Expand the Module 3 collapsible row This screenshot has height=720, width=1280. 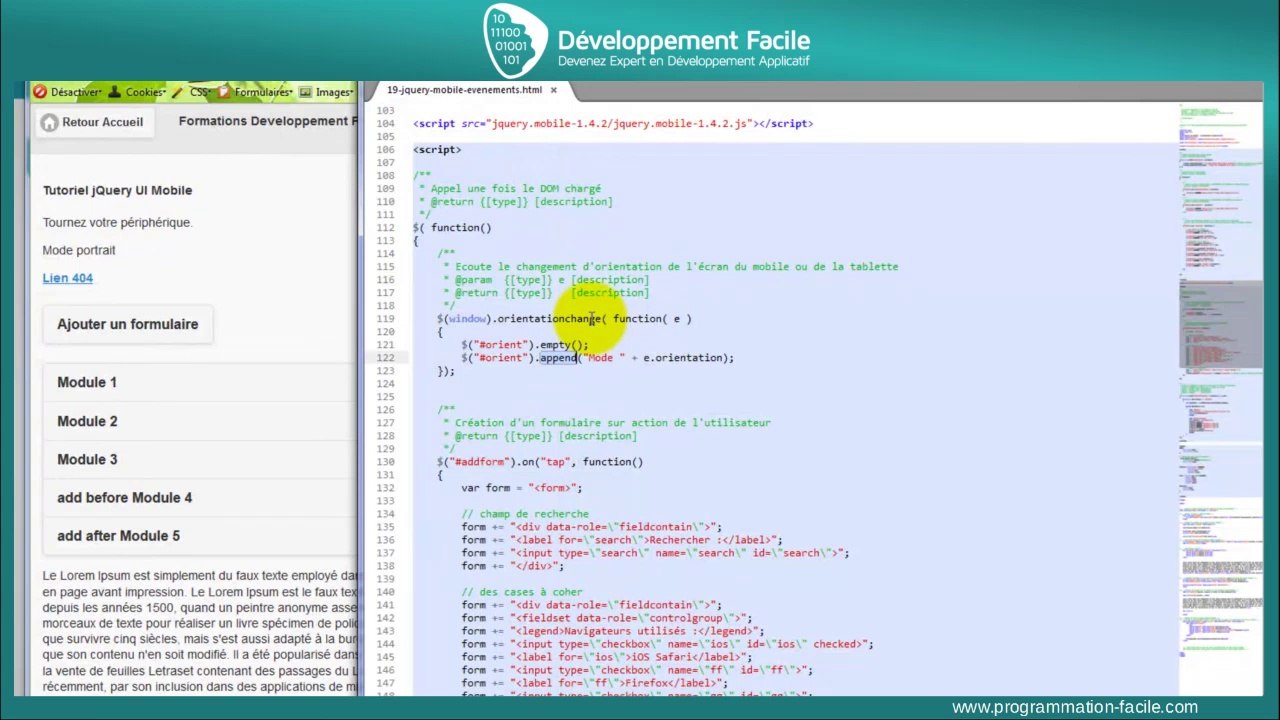pos(200,459)
